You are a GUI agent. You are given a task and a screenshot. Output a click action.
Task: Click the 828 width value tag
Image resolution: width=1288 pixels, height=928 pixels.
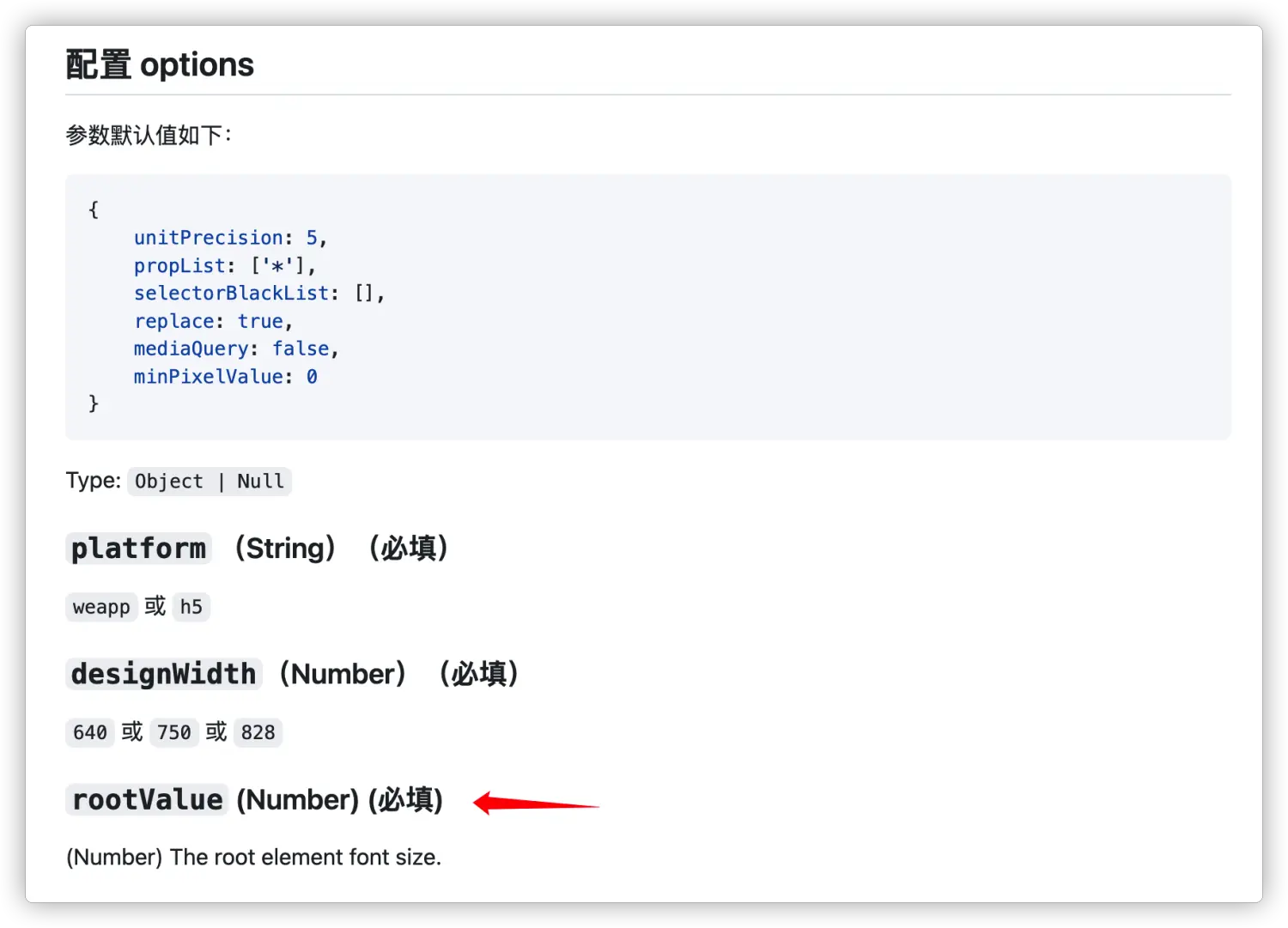pos(258,732)
